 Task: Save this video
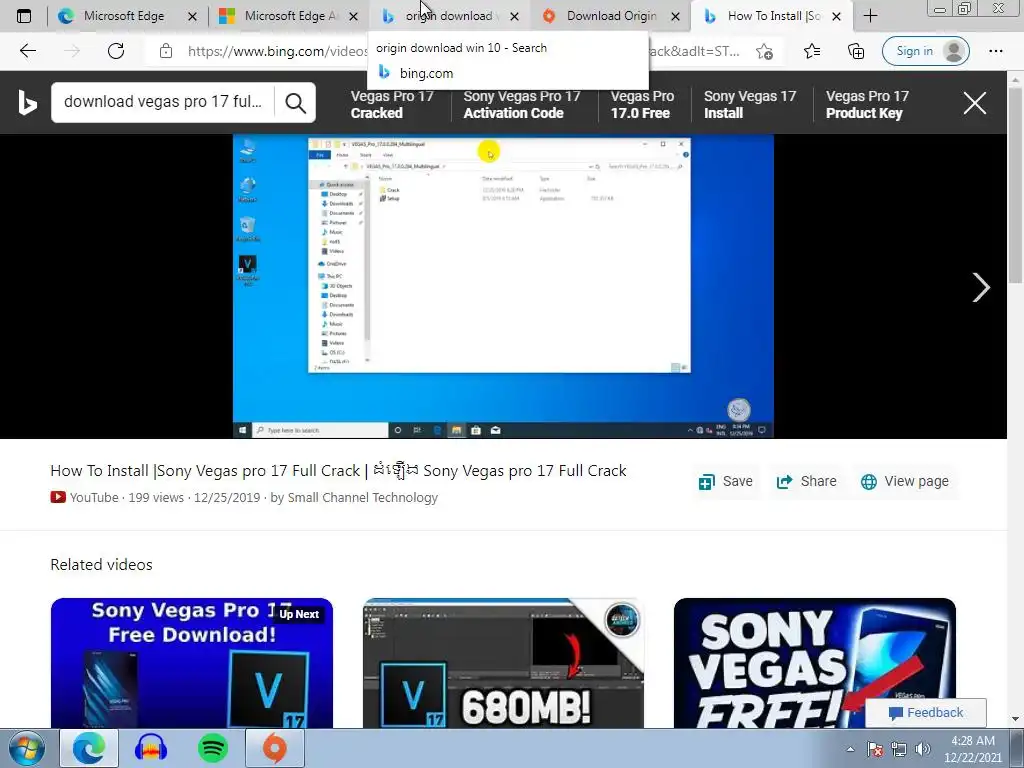[x=726, y=481]
